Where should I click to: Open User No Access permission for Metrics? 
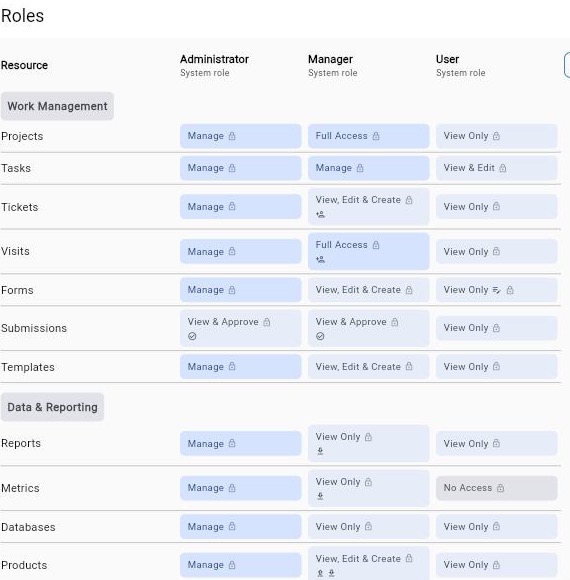coord(497,488)
